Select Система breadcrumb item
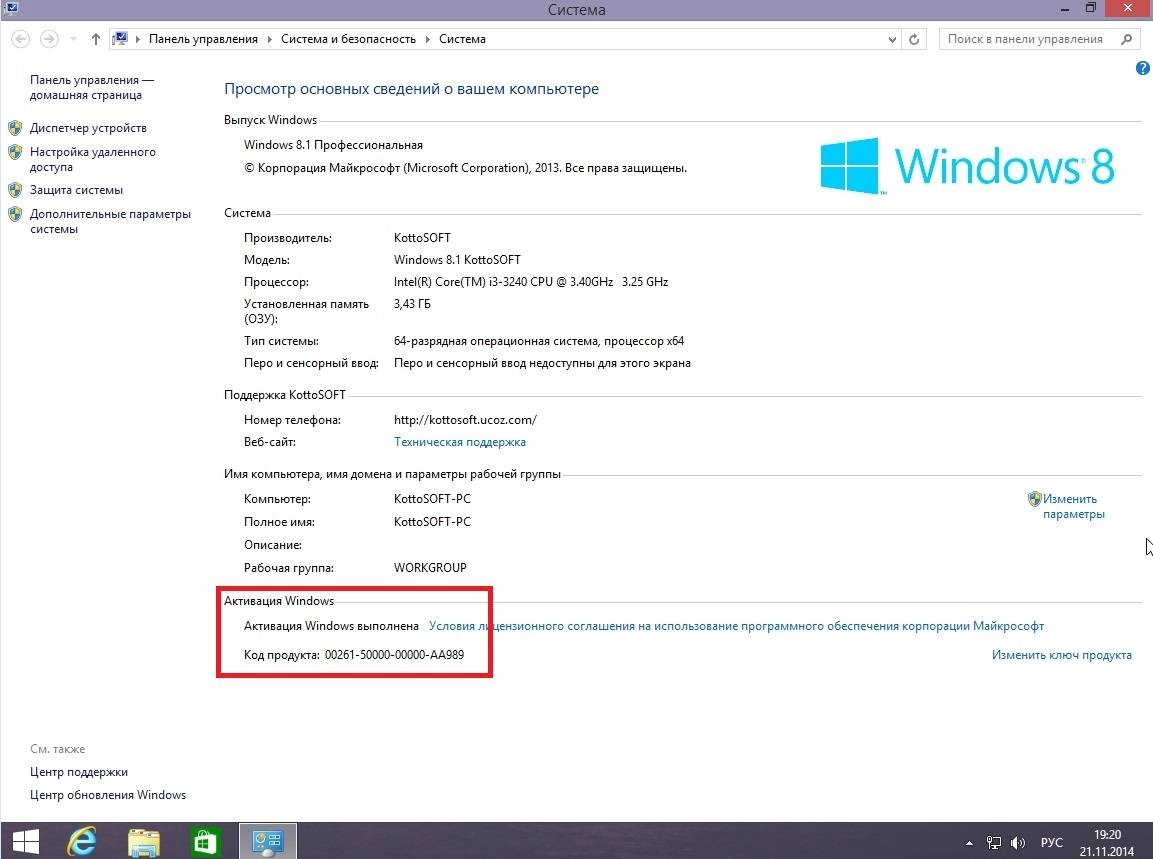 pyautogui.click(x=463, y=39)
